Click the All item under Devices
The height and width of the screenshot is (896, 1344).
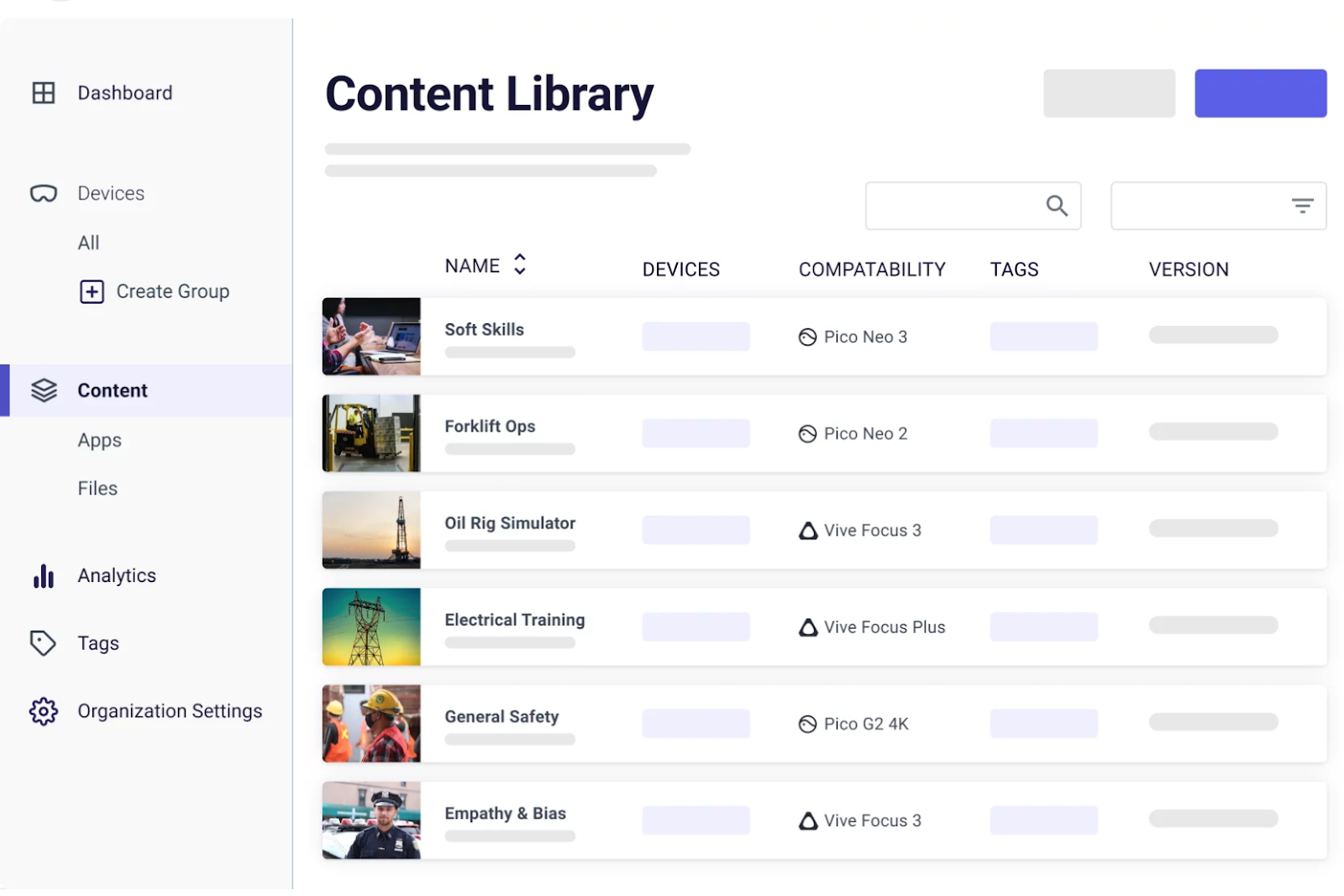[88, 242]
